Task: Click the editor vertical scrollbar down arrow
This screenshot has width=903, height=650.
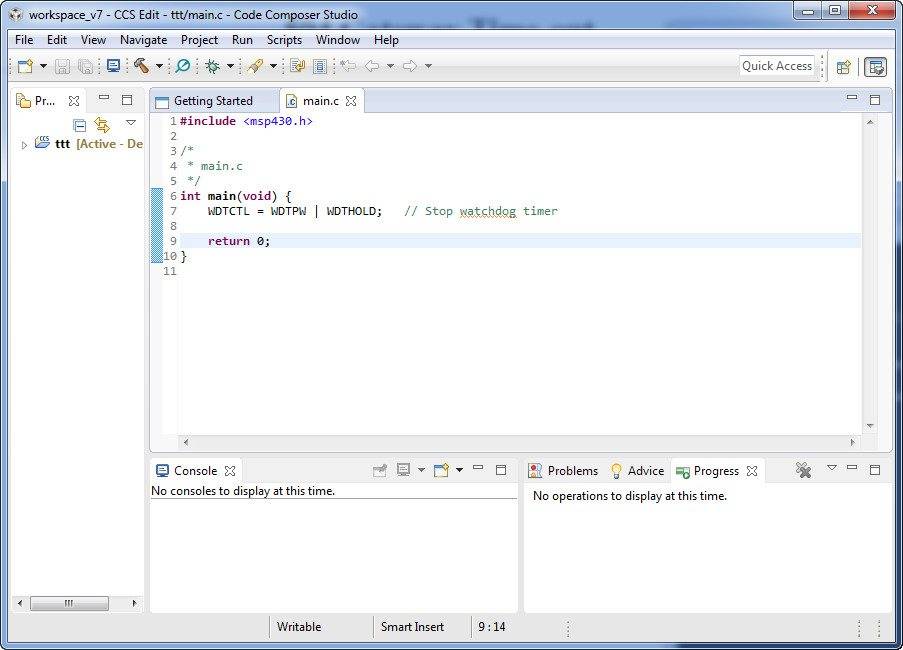Action: click(x=870, y=425)
